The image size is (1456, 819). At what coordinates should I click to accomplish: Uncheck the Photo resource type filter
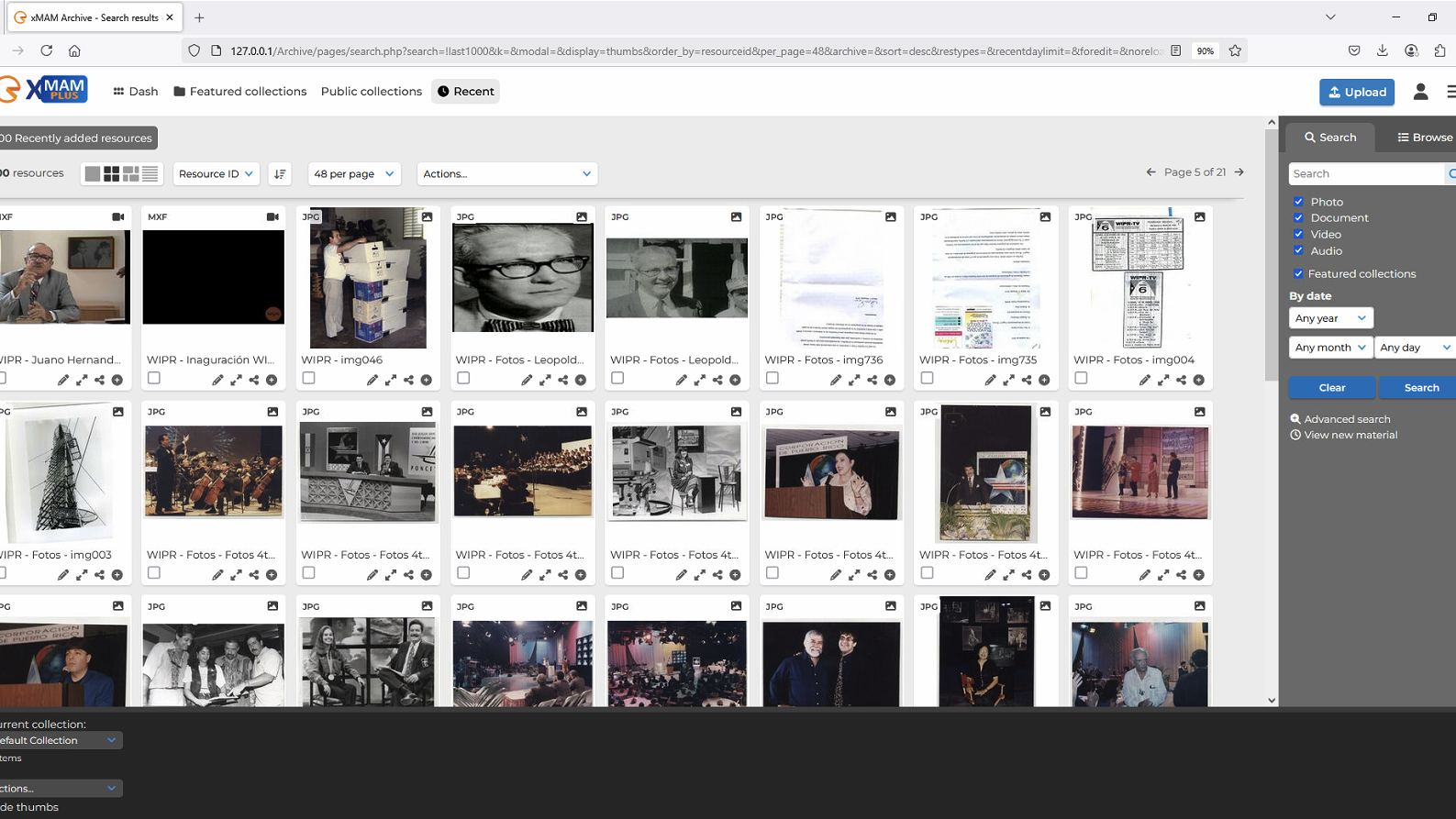(x=1298, y=202)
